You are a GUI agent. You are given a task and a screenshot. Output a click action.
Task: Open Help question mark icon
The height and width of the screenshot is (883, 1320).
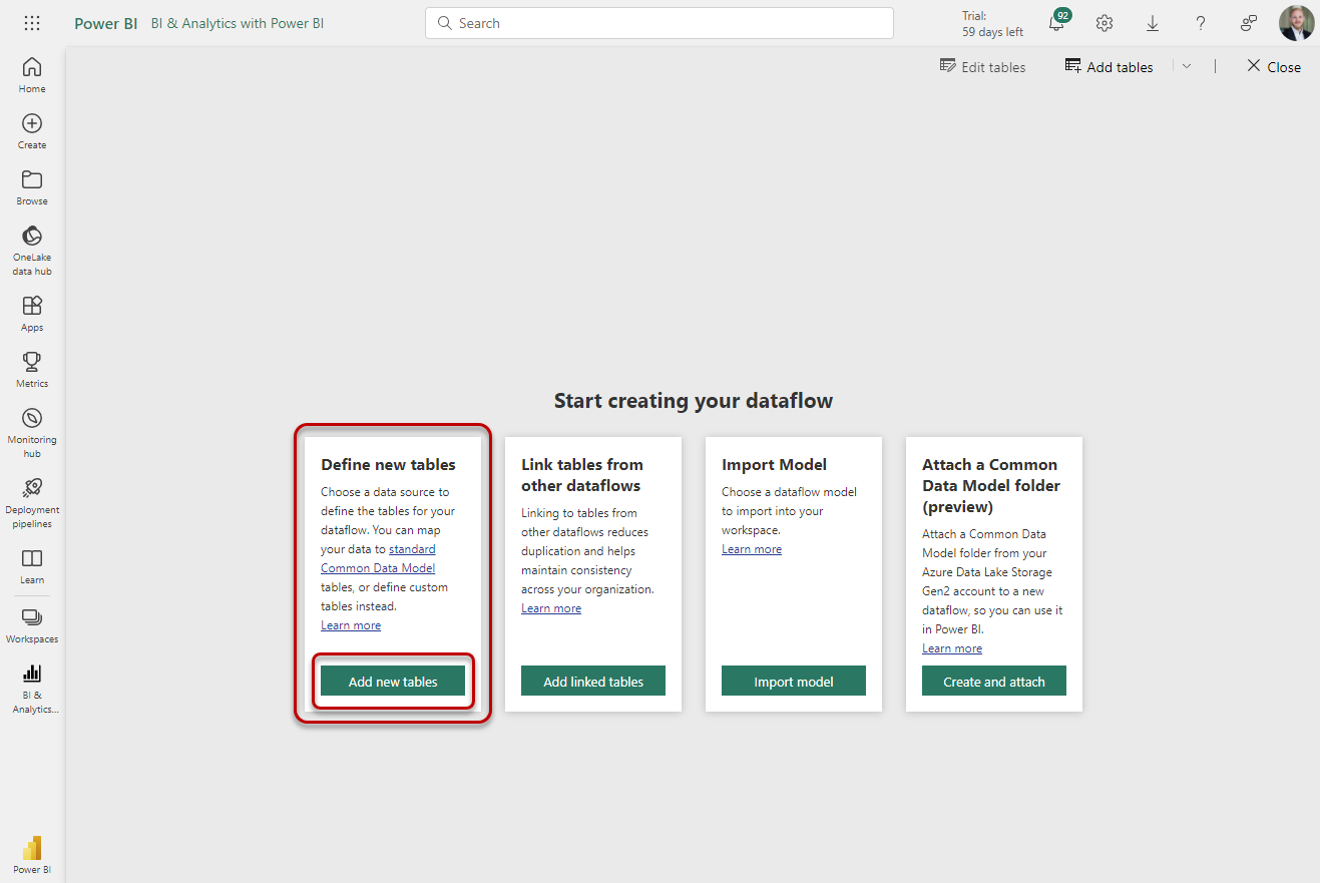pos(1200,23)
